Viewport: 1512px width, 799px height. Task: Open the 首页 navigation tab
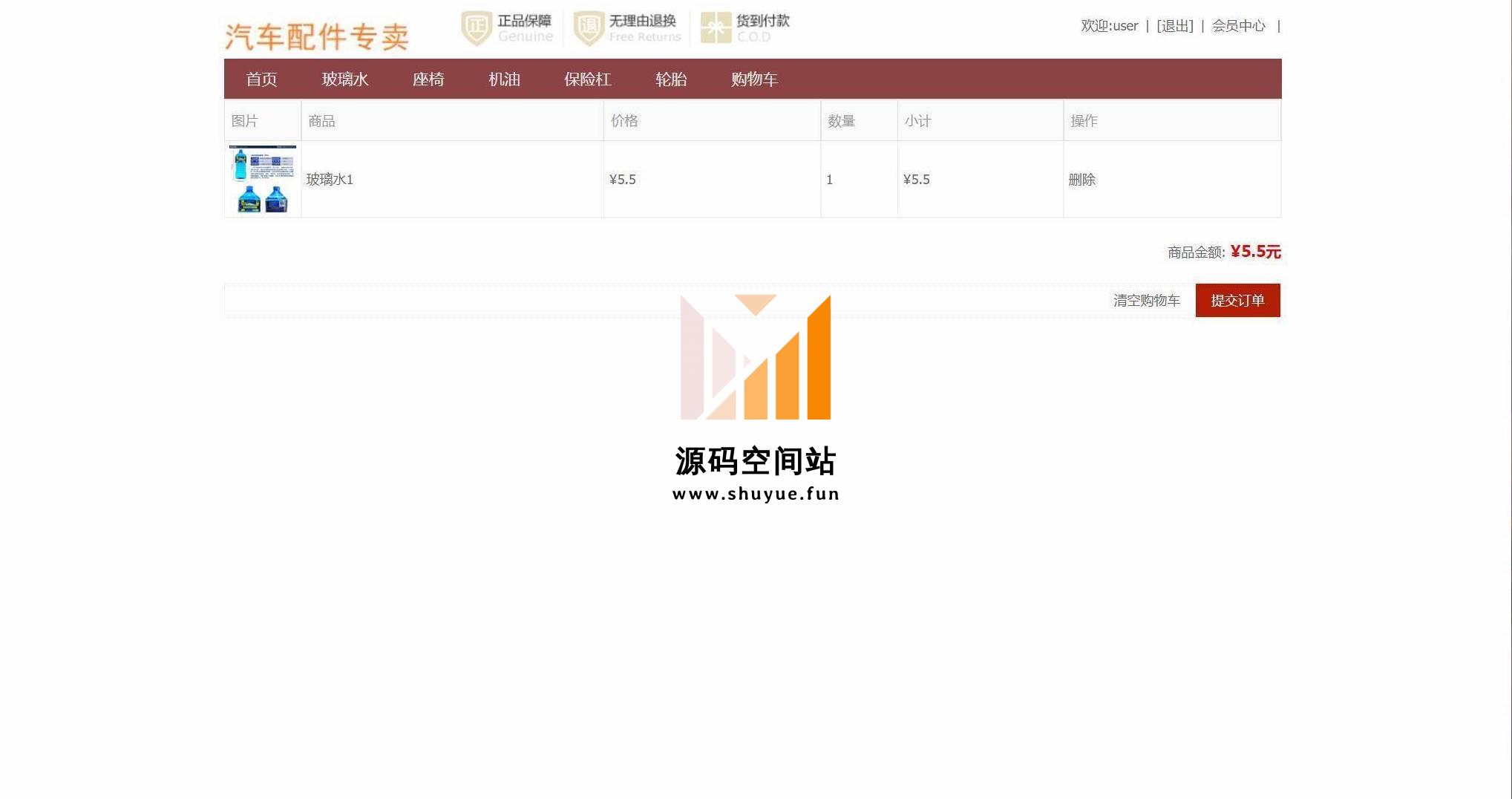tap(261, 79)
